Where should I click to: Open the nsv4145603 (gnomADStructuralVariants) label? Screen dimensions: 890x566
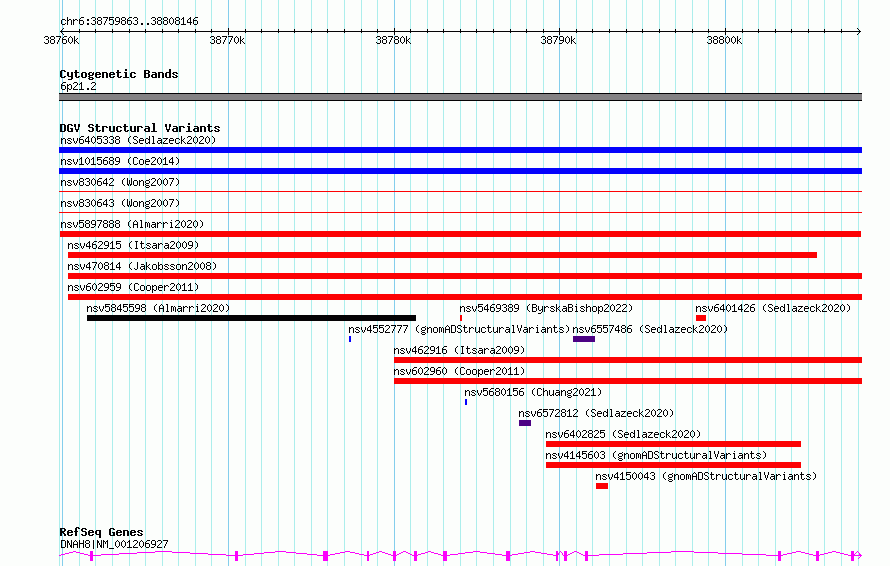656,455
